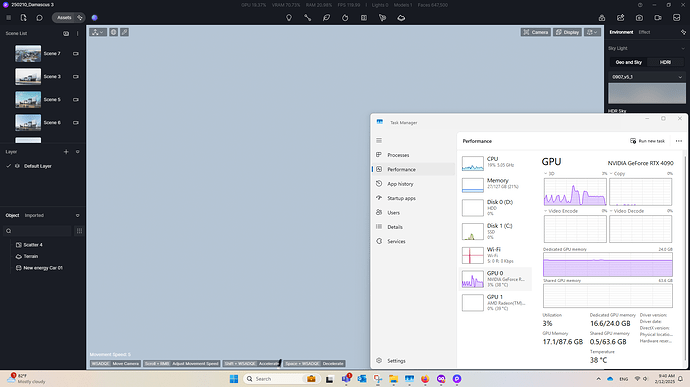690x387 pixels.
Task: Select the light bulb lighting tool
Action: [x=289, y=18]
